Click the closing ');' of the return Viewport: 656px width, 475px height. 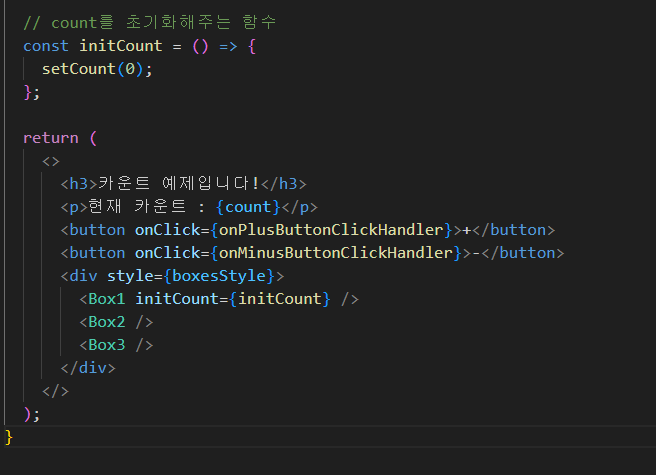pos(32,414)
